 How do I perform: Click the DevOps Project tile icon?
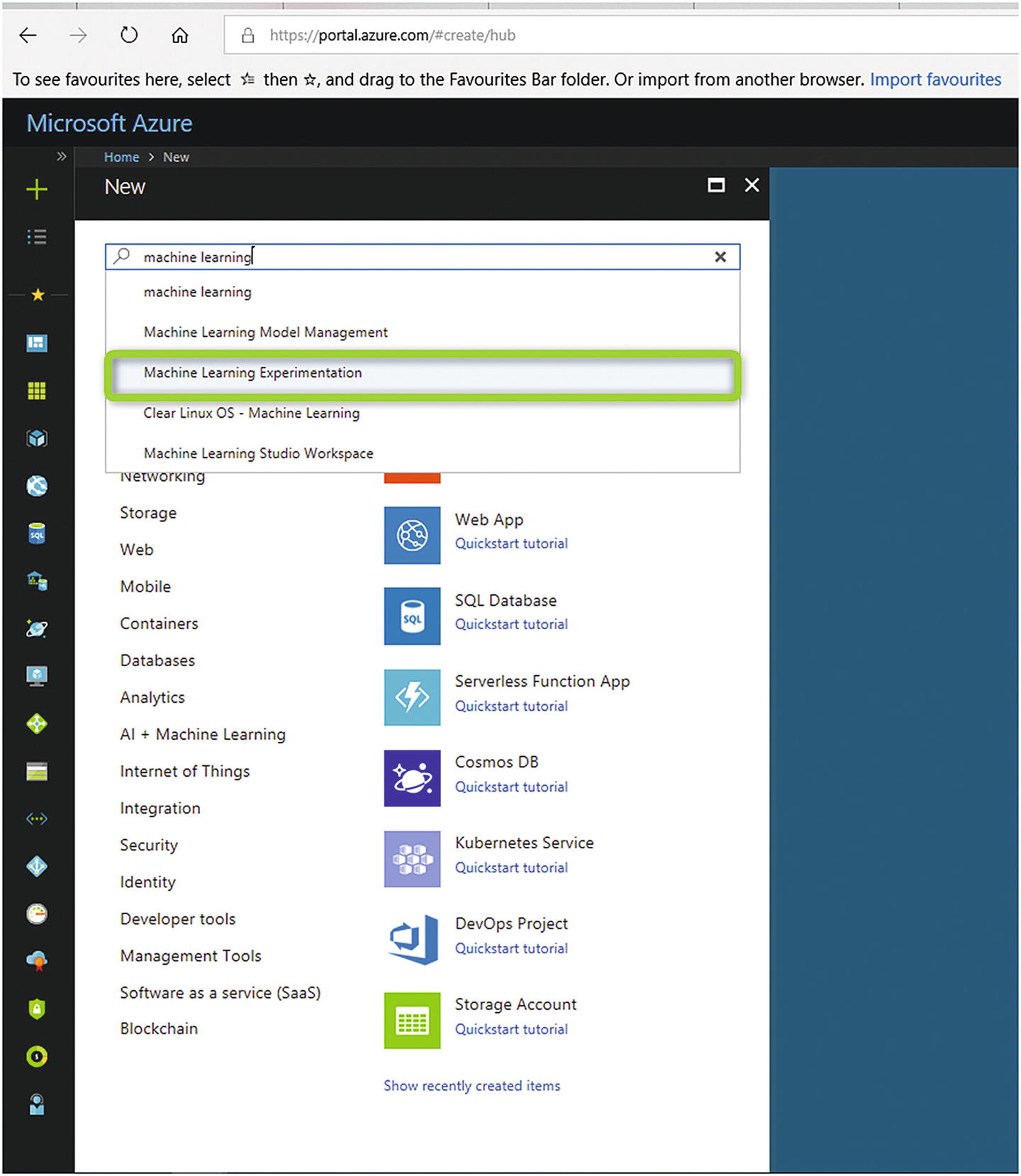click(x=412, y=940)
